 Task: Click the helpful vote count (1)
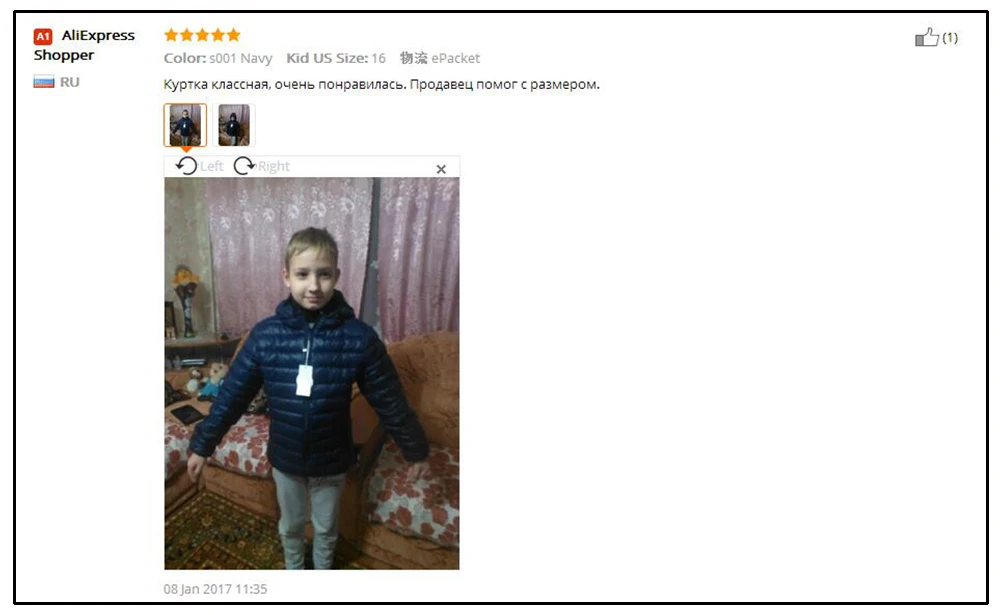950,38
